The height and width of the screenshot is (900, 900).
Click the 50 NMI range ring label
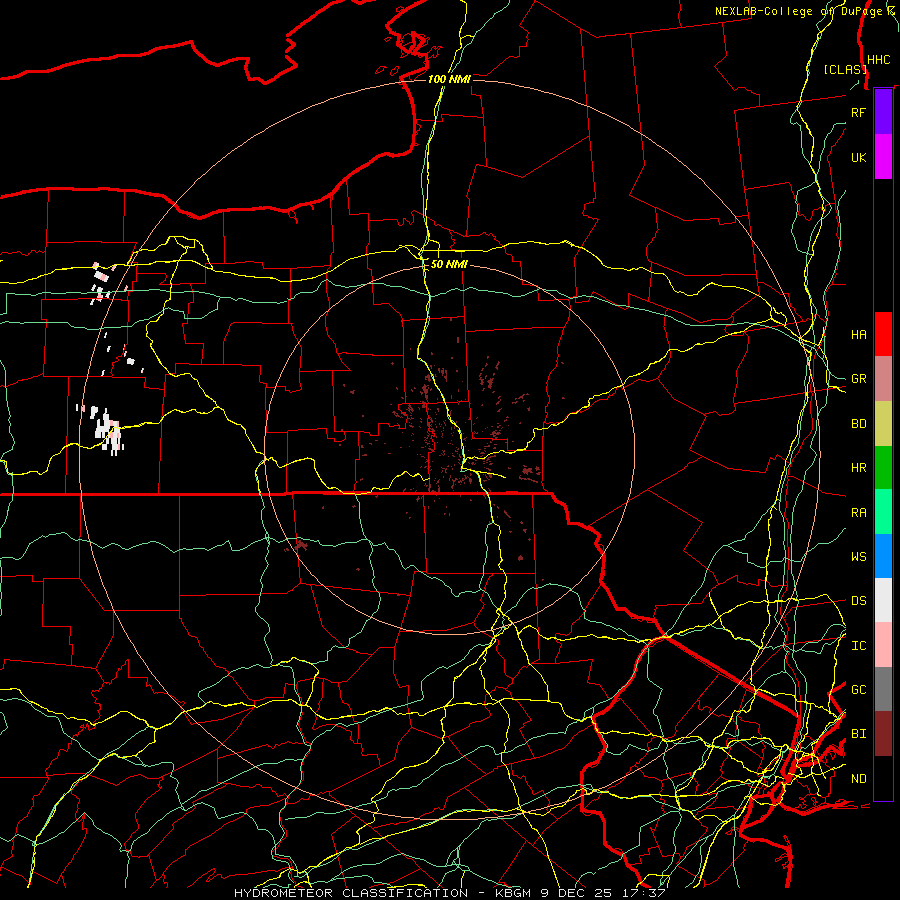(449, 265)
